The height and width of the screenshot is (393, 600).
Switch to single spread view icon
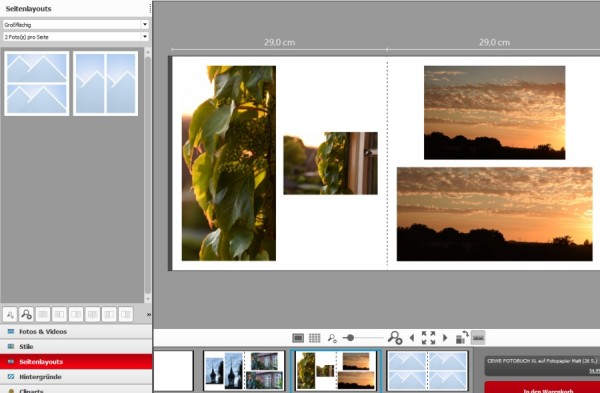298,338
